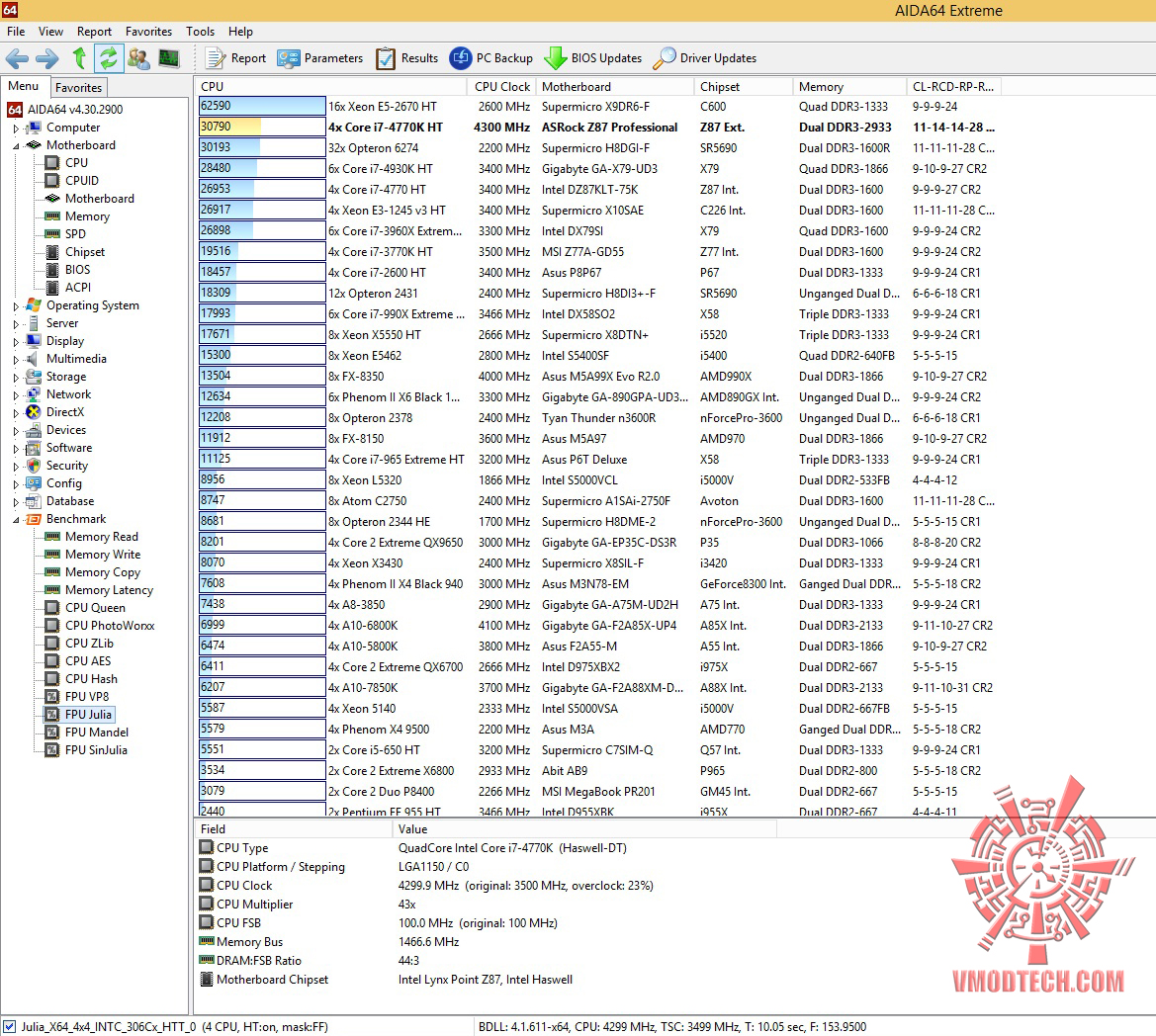1156x1036 pixels.
Task: Click the Field column header in the details pane
Action: [293, 829]
